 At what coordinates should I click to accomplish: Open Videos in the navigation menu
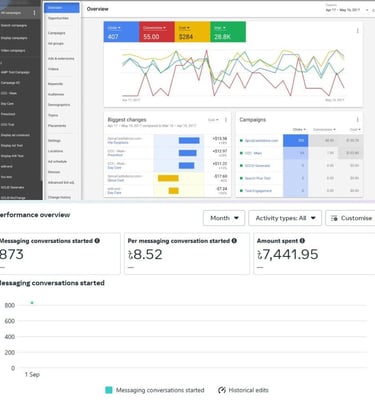tap(53, 69)
